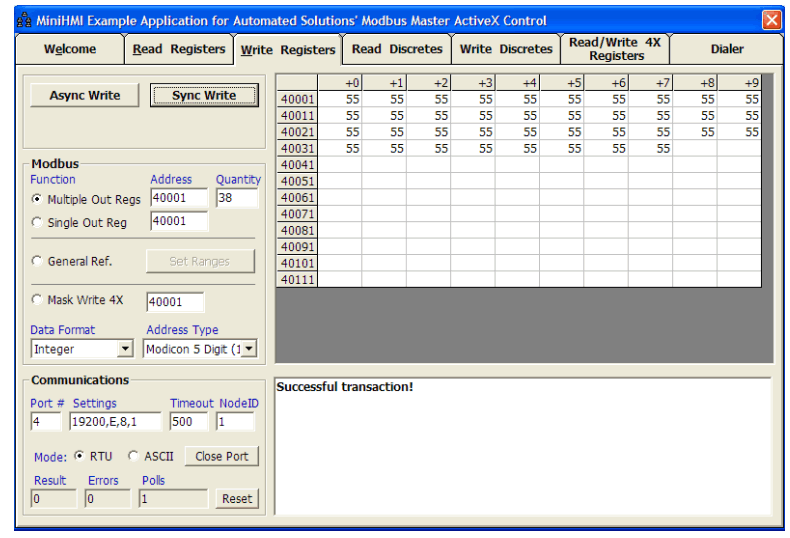Viewport: 790px width, 538px height.
Task: Click the +2 column header
Action: point(428,83)
